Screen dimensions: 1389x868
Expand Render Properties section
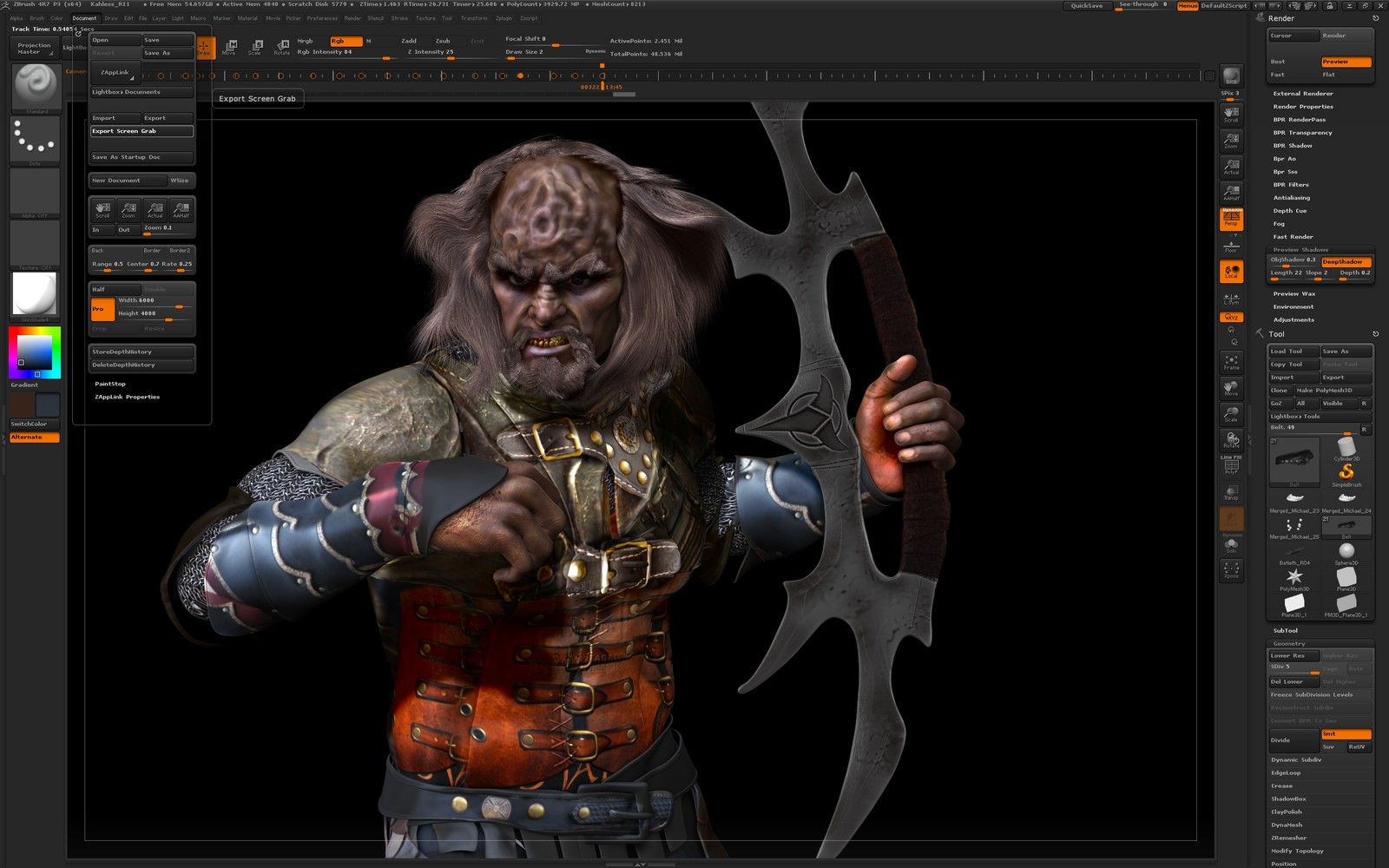click(1303, 107)
